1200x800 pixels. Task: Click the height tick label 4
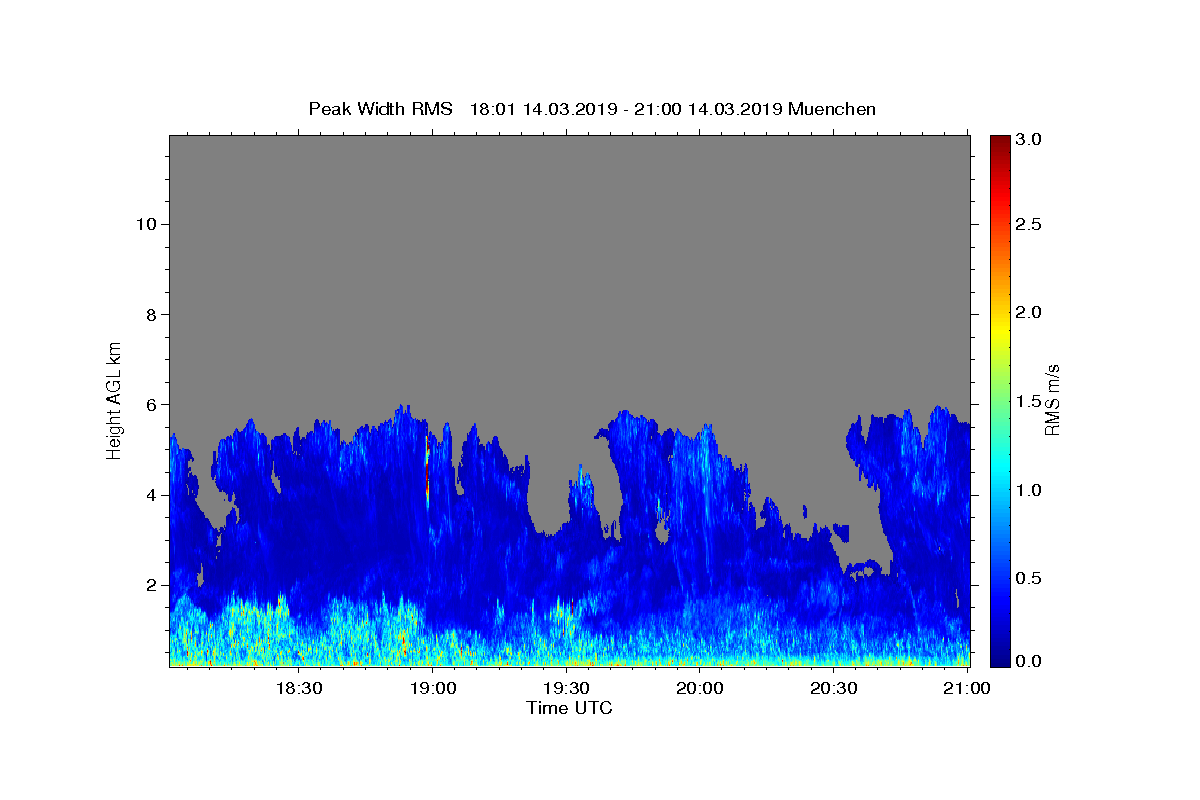(151, 495)
